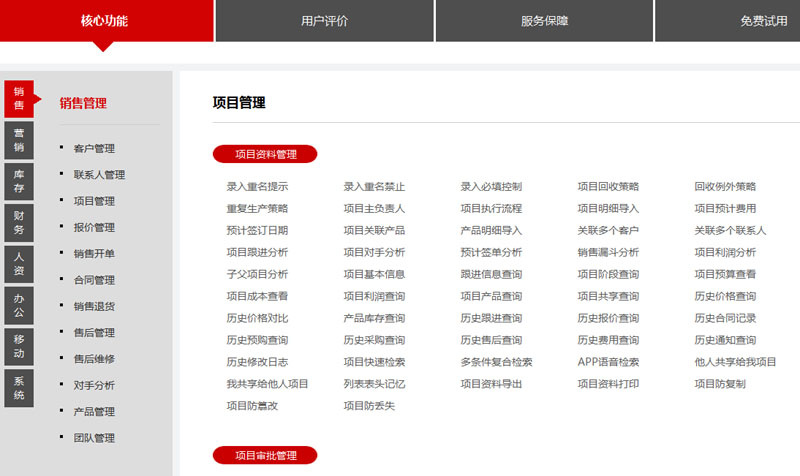Open the 录入重名提示 feature link
The height and width of the screenshot is (476, 800).
(x=257, y=187)
